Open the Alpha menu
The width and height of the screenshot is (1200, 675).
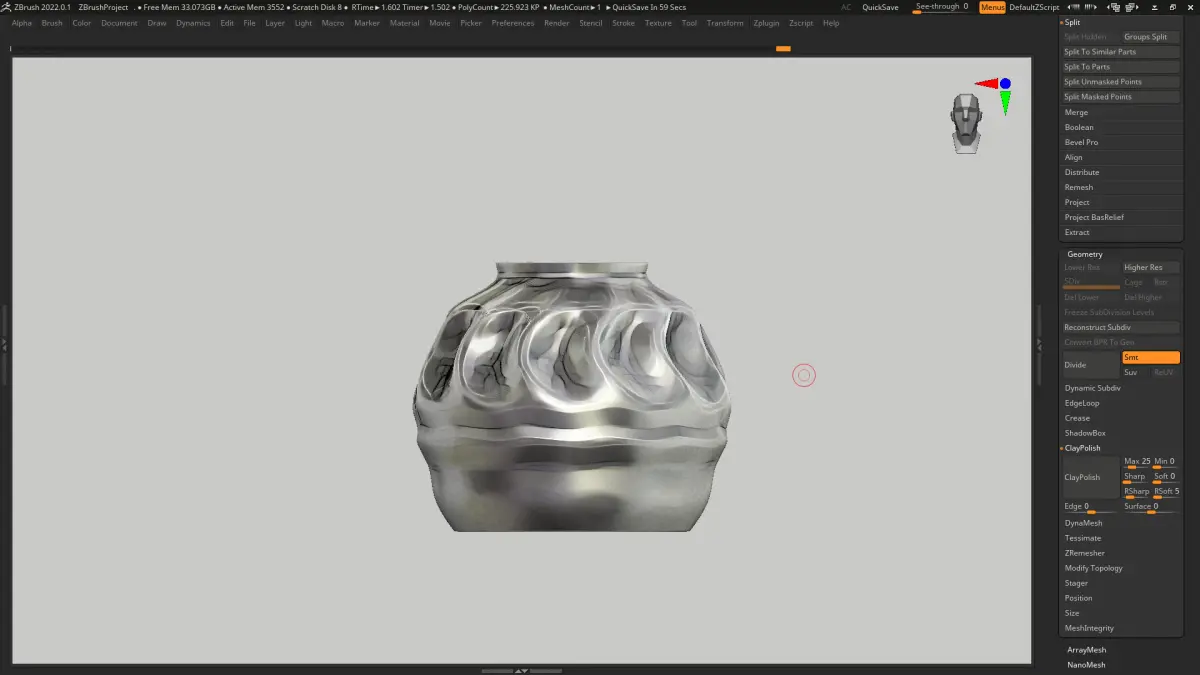(x=22, y=23)
